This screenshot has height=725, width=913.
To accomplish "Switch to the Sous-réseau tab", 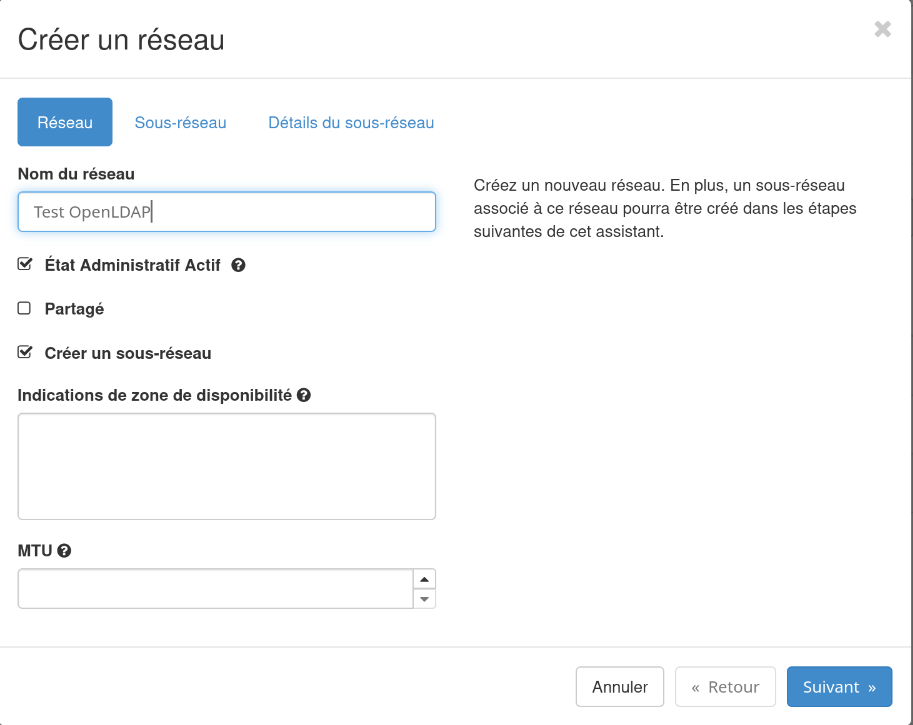I will (180, 122).
